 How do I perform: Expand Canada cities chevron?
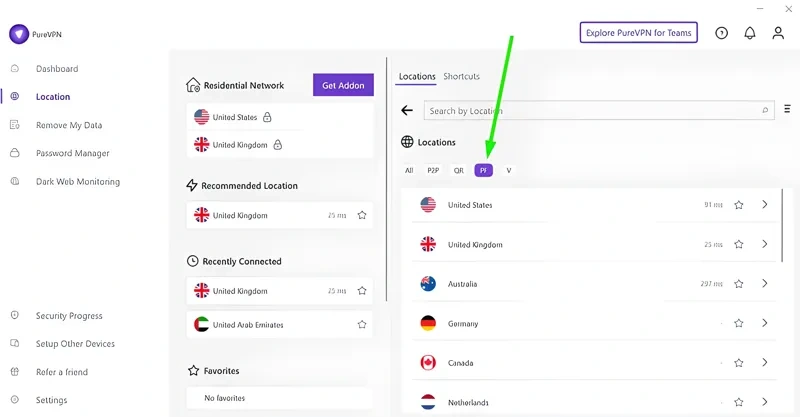(765, 362)
